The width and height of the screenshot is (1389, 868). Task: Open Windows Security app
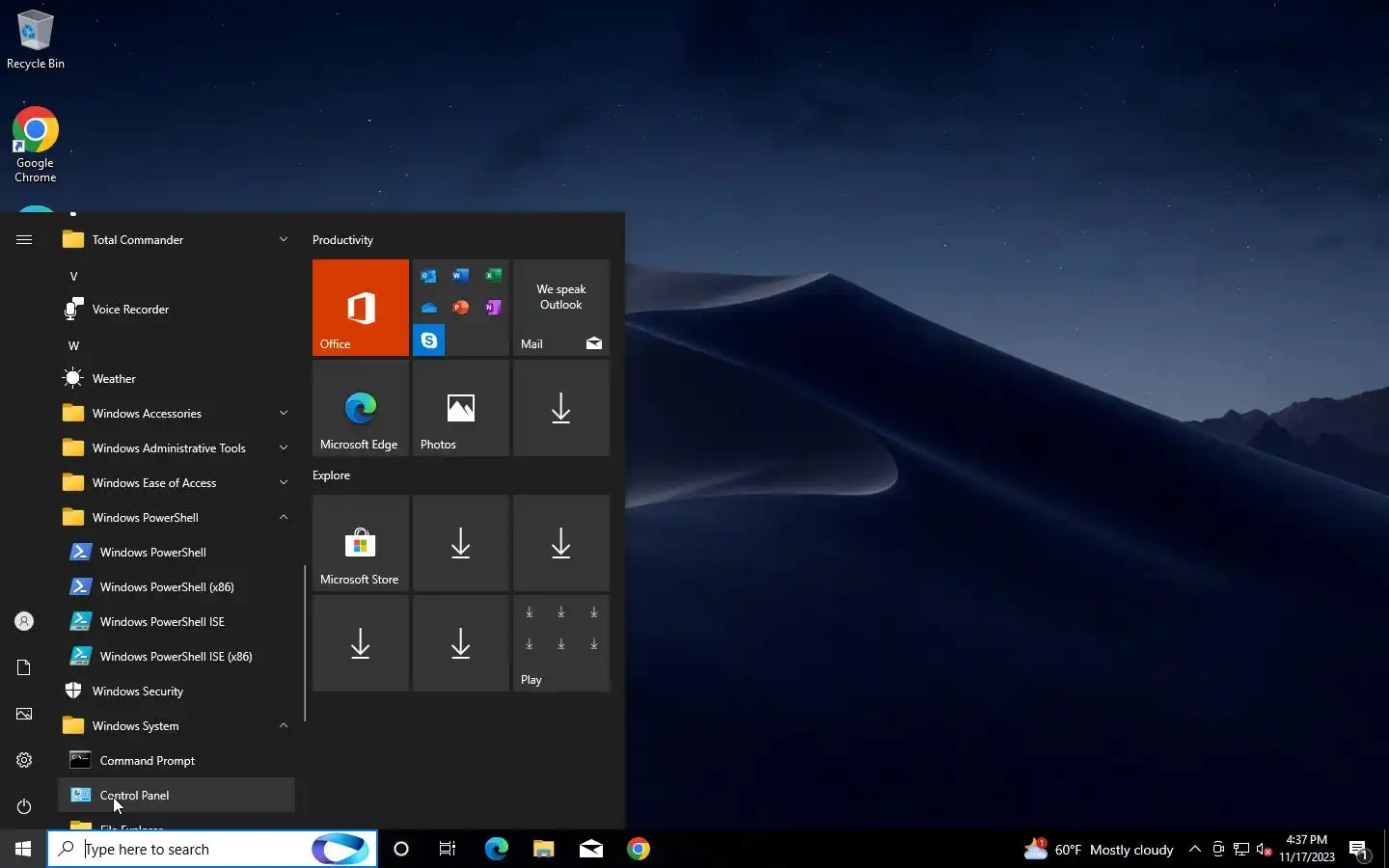[x=177, y=691]
